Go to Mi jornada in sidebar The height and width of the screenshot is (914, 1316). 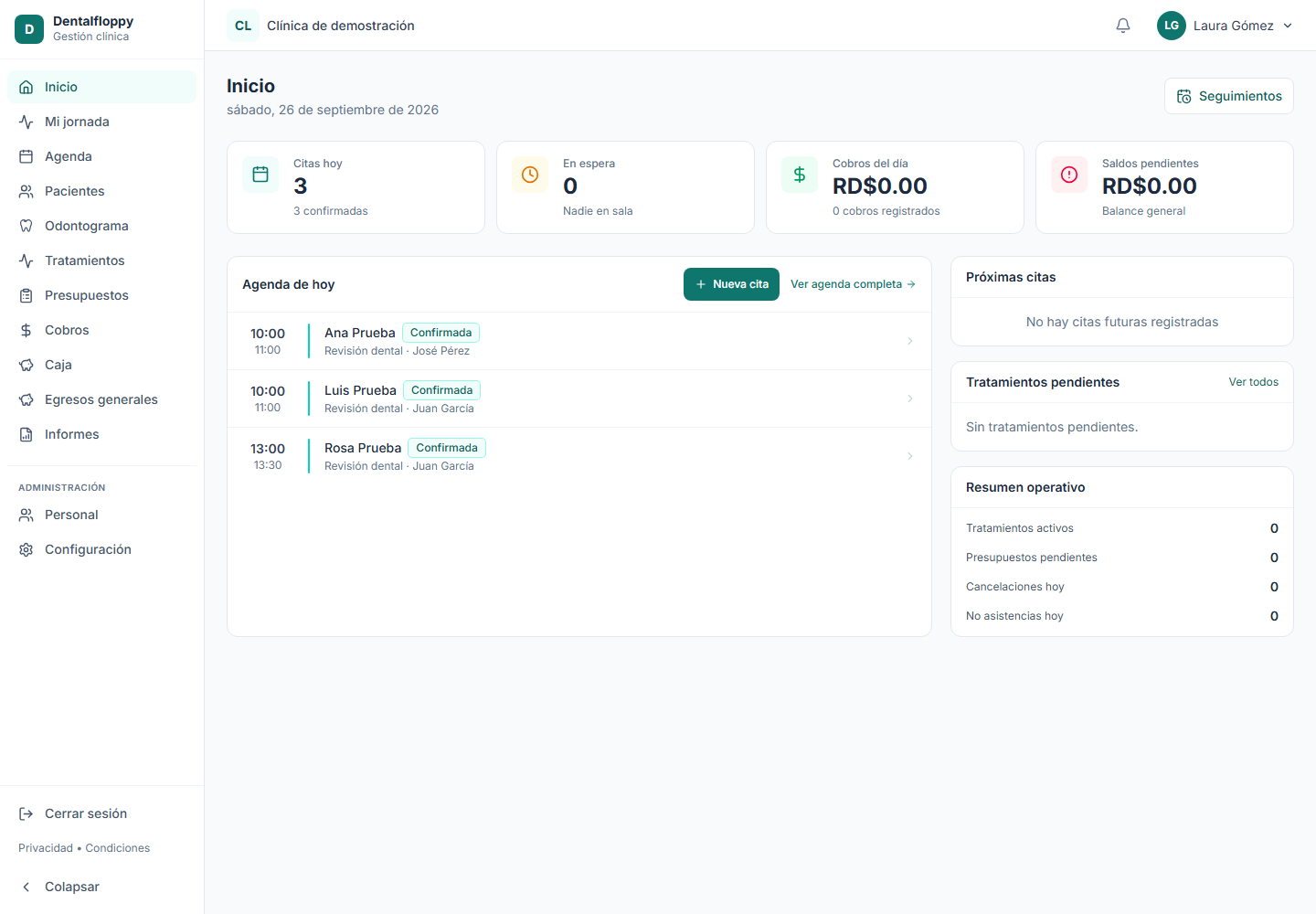coord(101,122)
